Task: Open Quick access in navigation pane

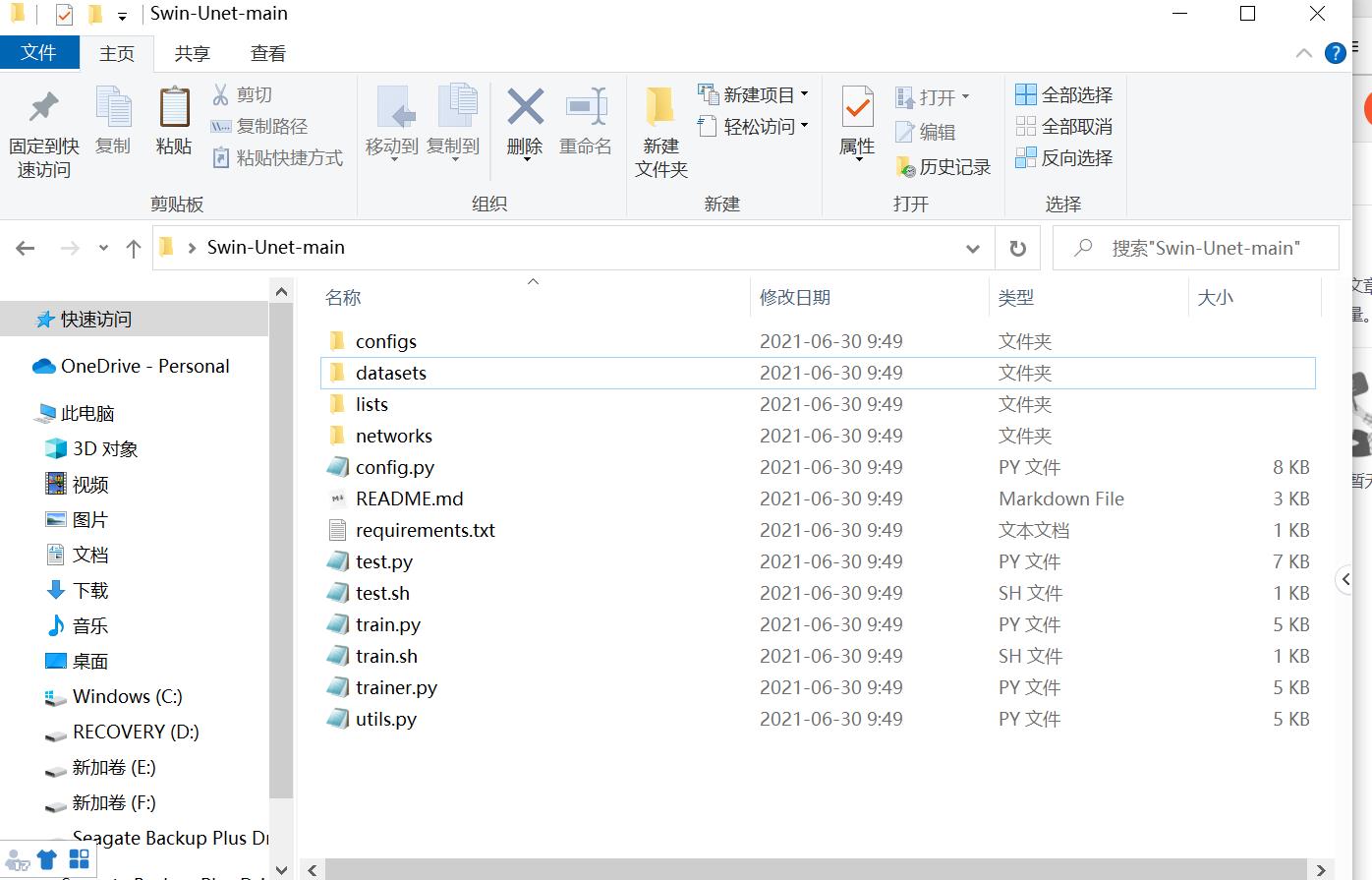Action: pos(134,319)
